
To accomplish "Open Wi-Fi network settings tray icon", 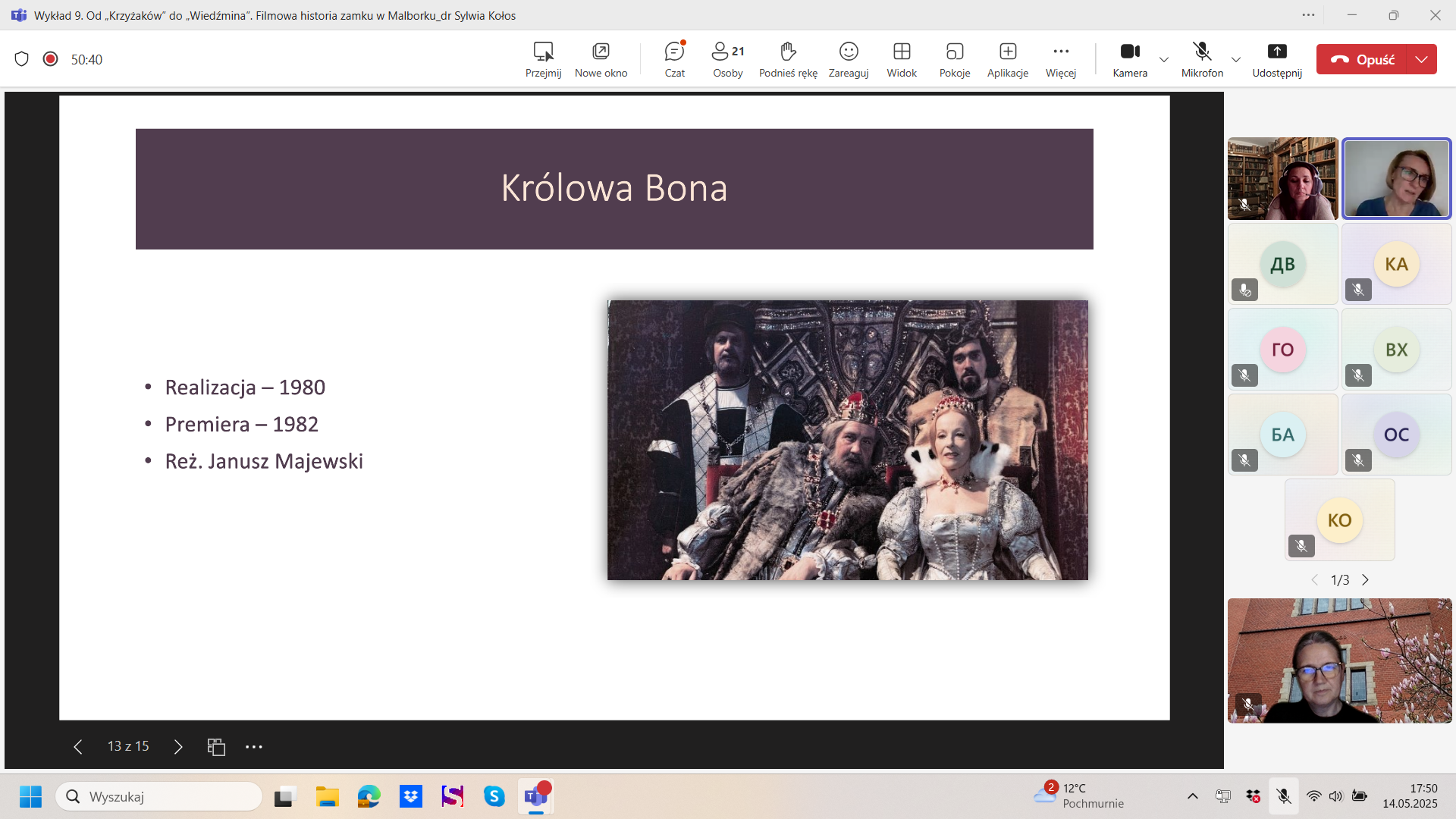I will 1313,796.
